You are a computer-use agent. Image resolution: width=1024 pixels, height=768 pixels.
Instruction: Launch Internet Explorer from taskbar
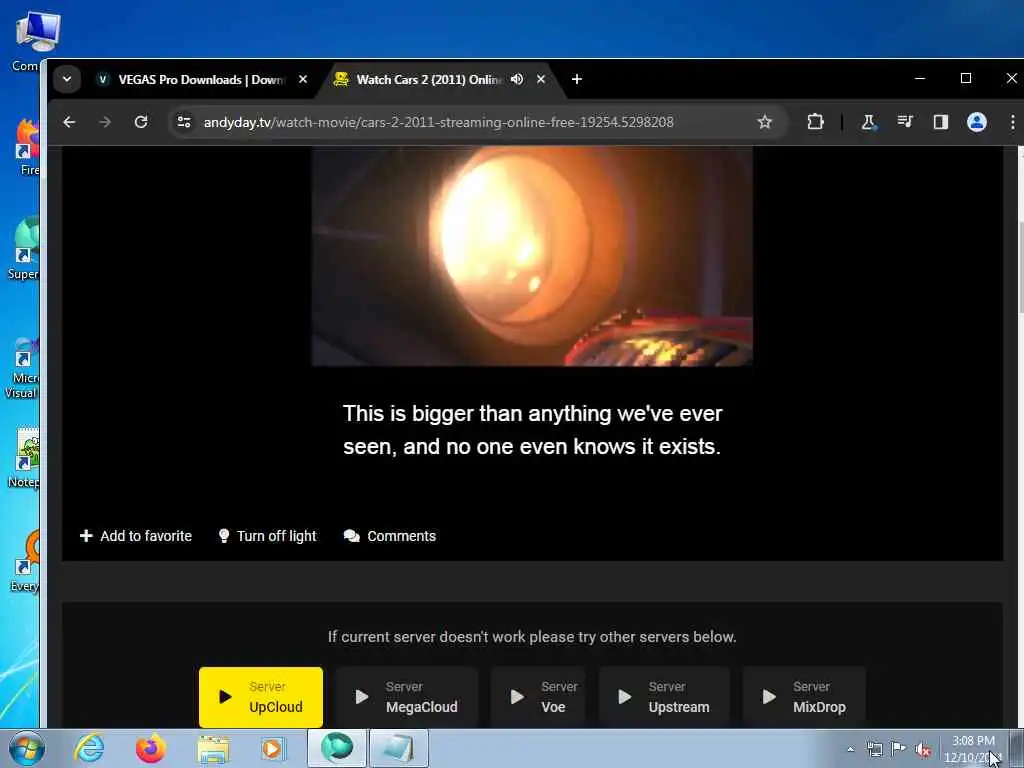[89, 748]
